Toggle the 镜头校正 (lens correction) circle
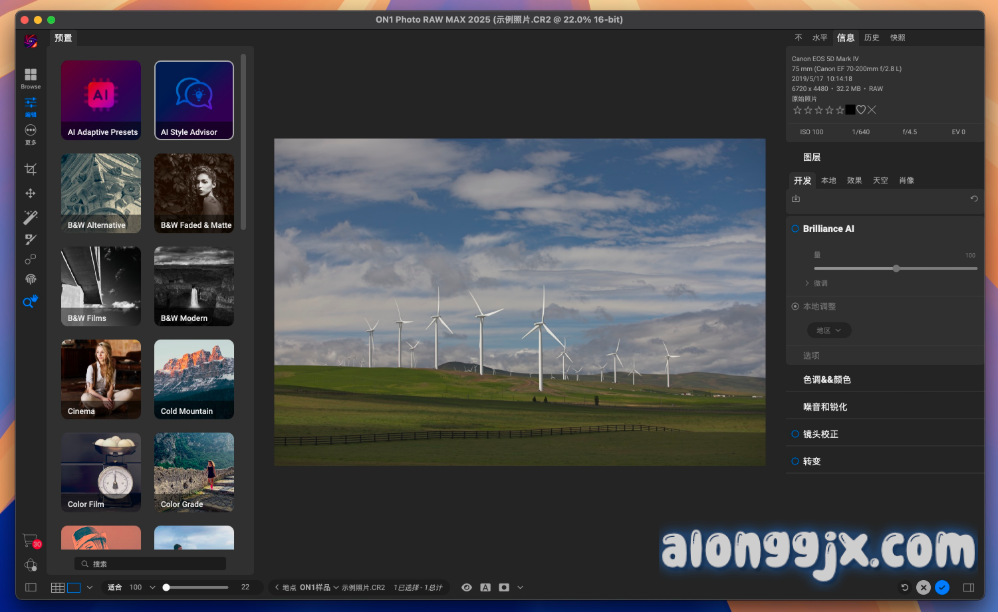Viewport: 998px width, 612px height. [x=796, y=434]
